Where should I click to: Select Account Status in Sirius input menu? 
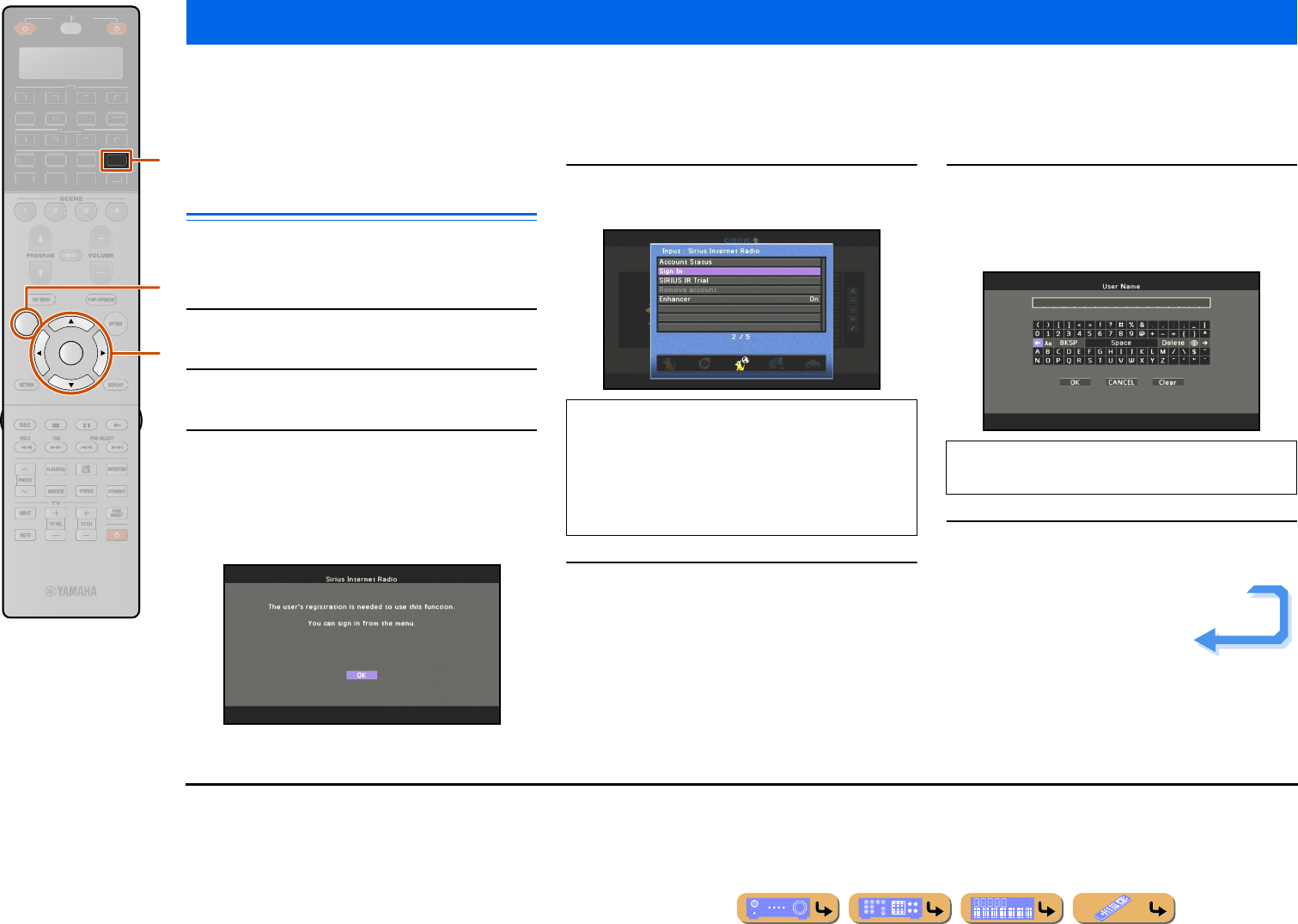coord(740,262)
